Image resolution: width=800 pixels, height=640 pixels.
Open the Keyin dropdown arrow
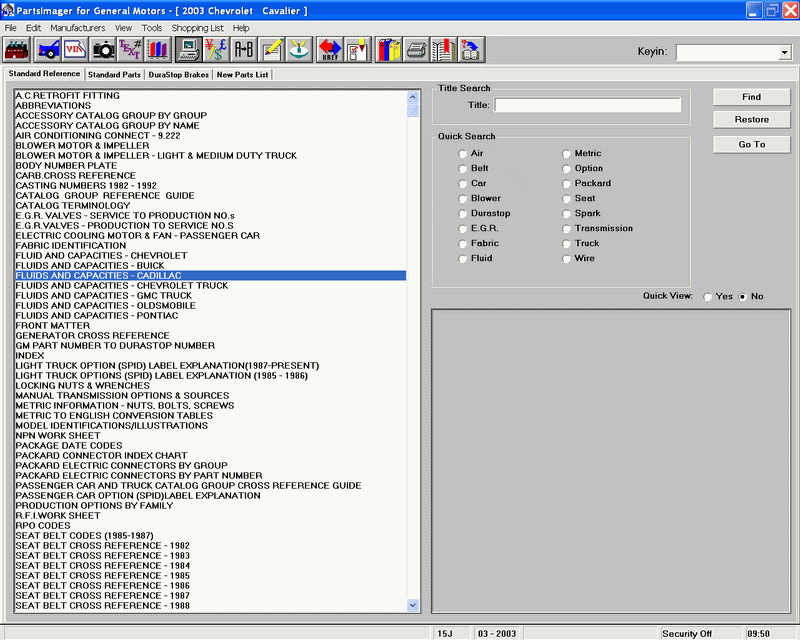pos(785,52)
